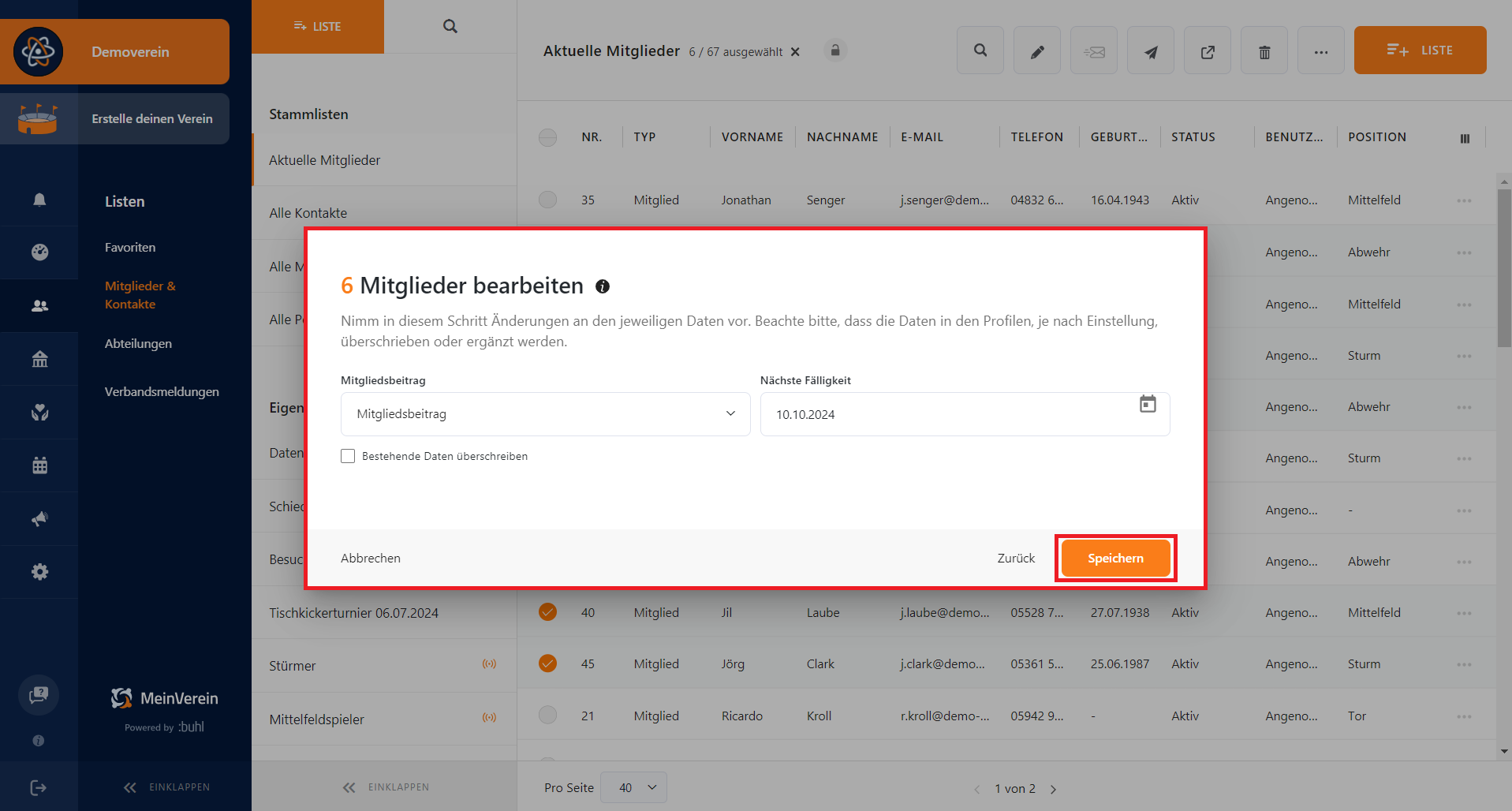Open the Mitgliedsbeitrag dropdown
Screen dimensions: 1512x811
[545, 414]
